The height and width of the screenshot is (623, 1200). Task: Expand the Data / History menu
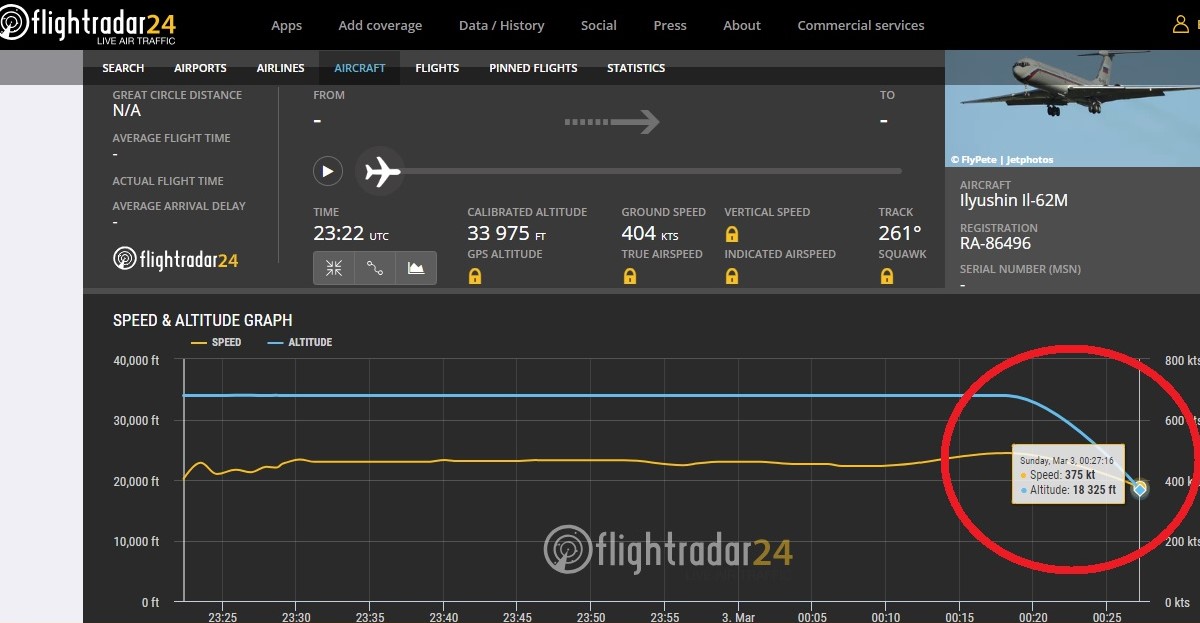501,25
